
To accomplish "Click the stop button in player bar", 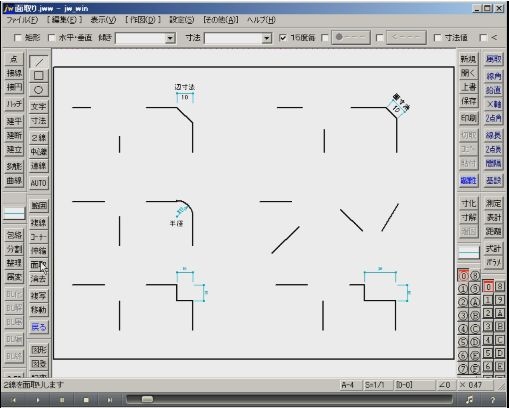I will coord(86,399).
